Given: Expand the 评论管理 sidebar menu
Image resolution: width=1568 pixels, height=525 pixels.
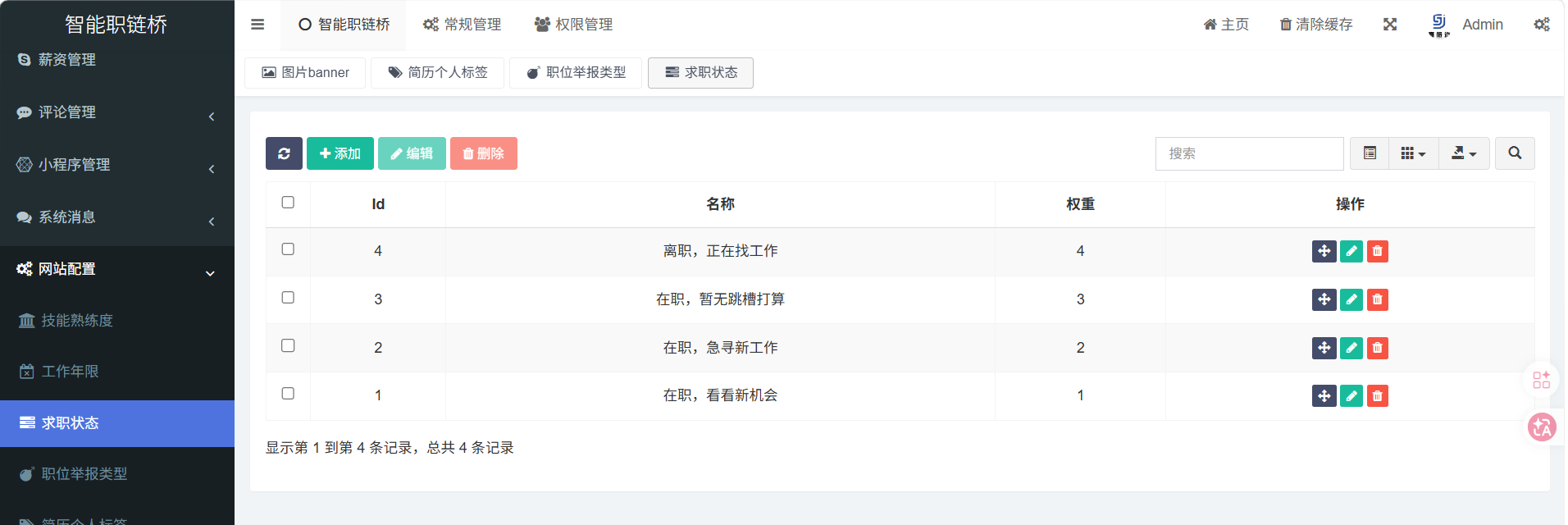Looking at the screenshot, I should [116, 112].
